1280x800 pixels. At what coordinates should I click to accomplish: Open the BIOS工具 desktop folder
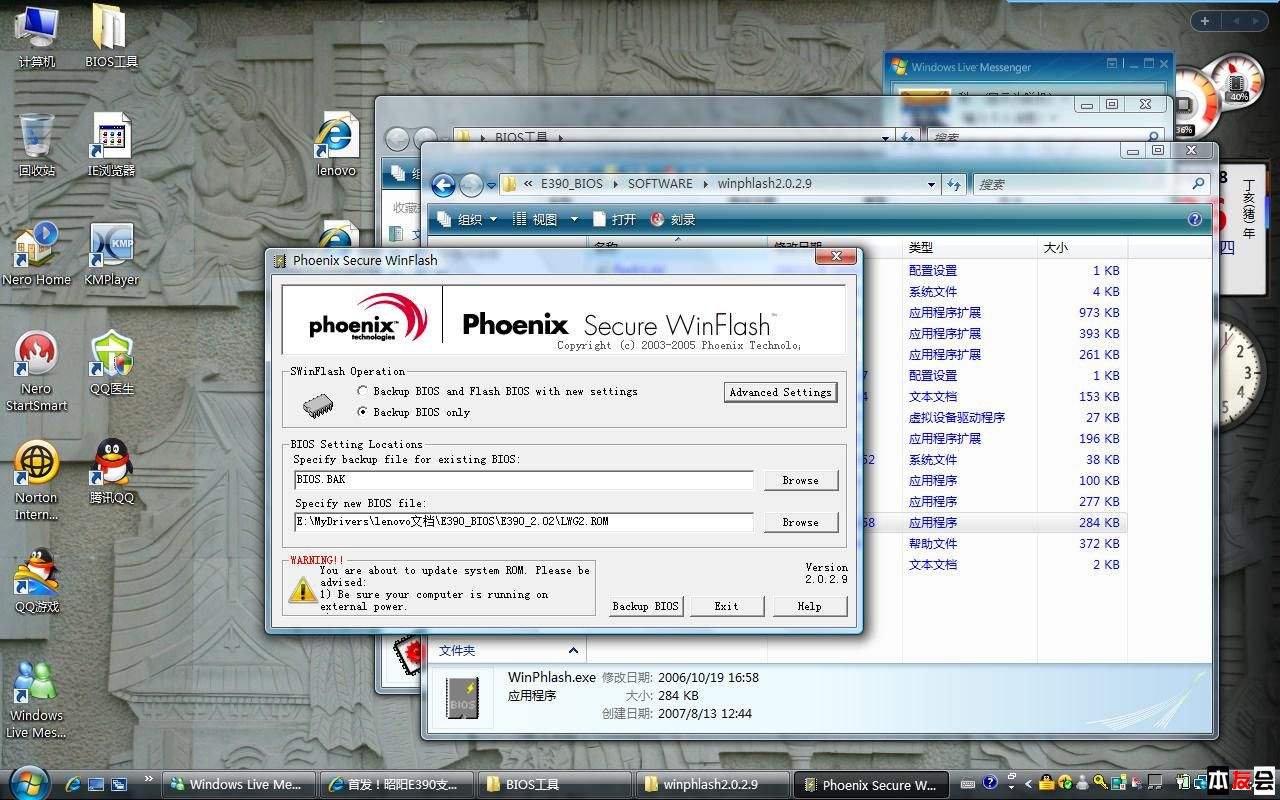point(111,37)
